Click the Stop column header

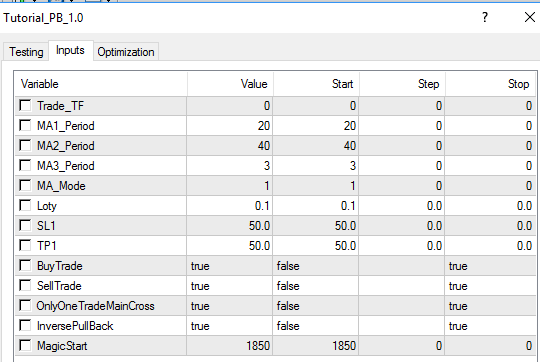coord(491,84)
